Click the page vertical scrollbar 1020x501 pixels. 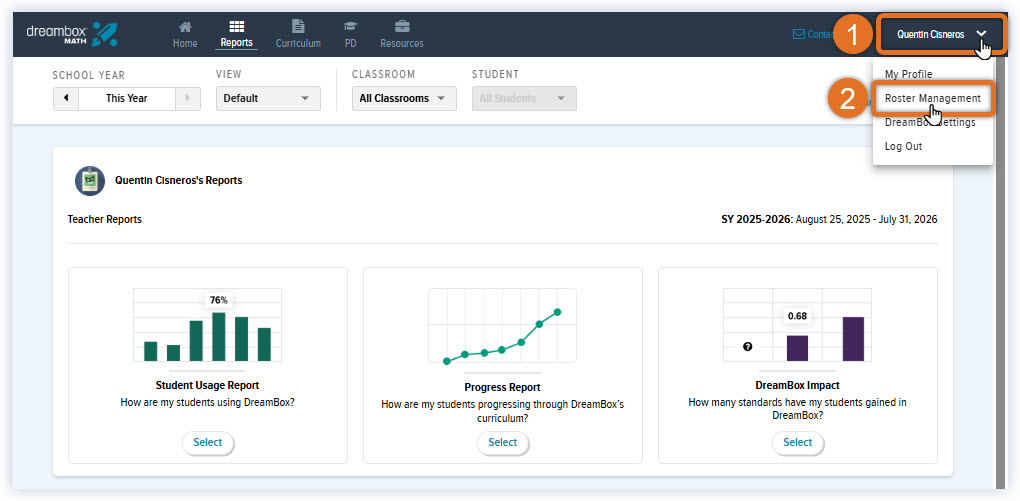(1000, 273)
